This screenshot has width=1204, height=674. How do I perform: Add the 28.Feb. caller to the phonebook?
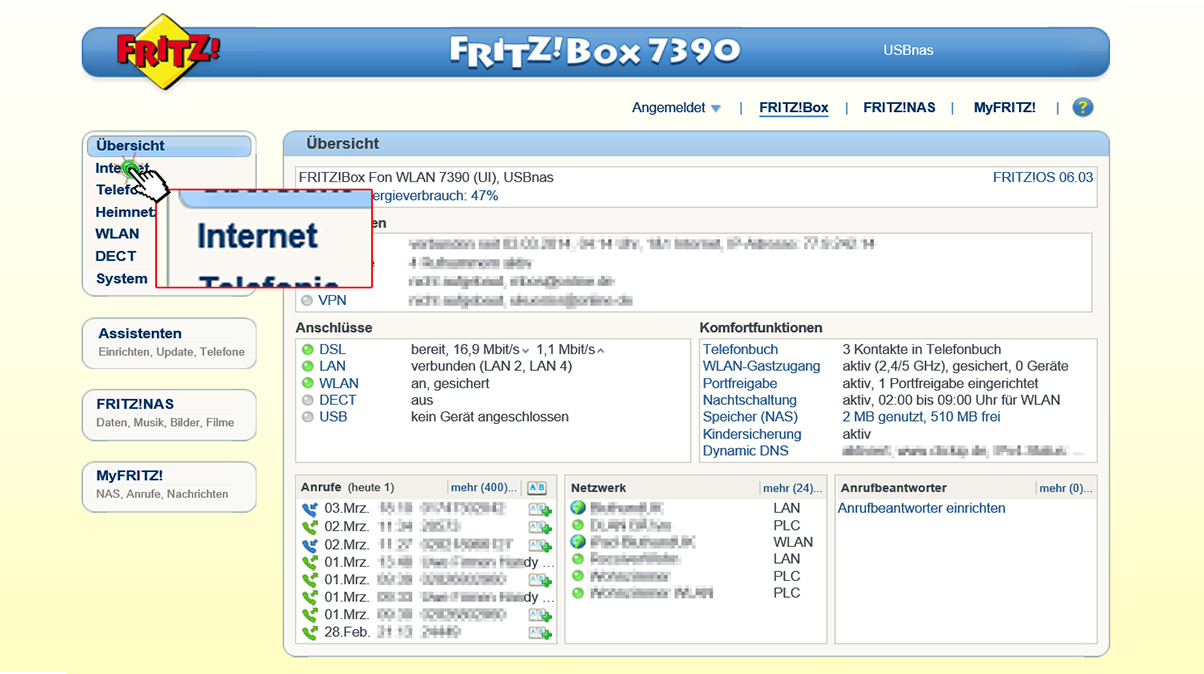[x=540, y=633]
